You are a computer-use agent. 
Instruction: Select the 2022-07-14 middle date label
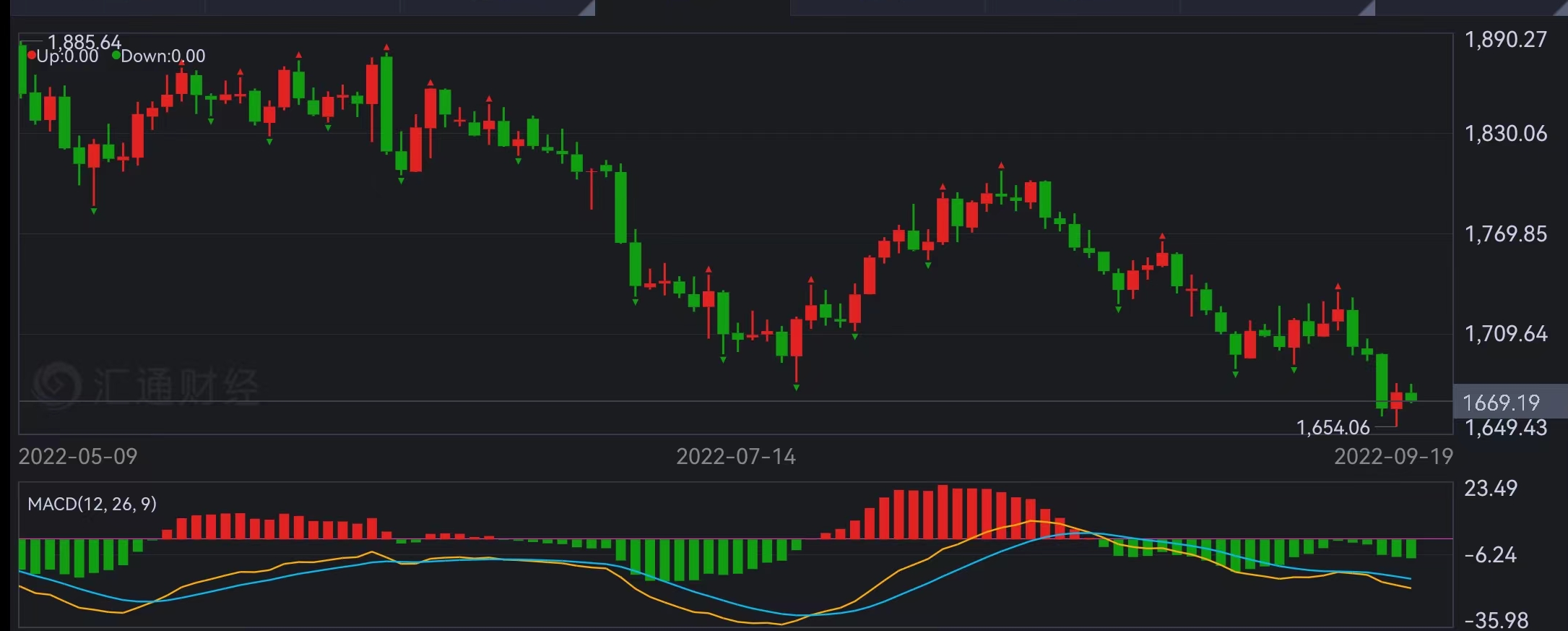pos(735,456)
